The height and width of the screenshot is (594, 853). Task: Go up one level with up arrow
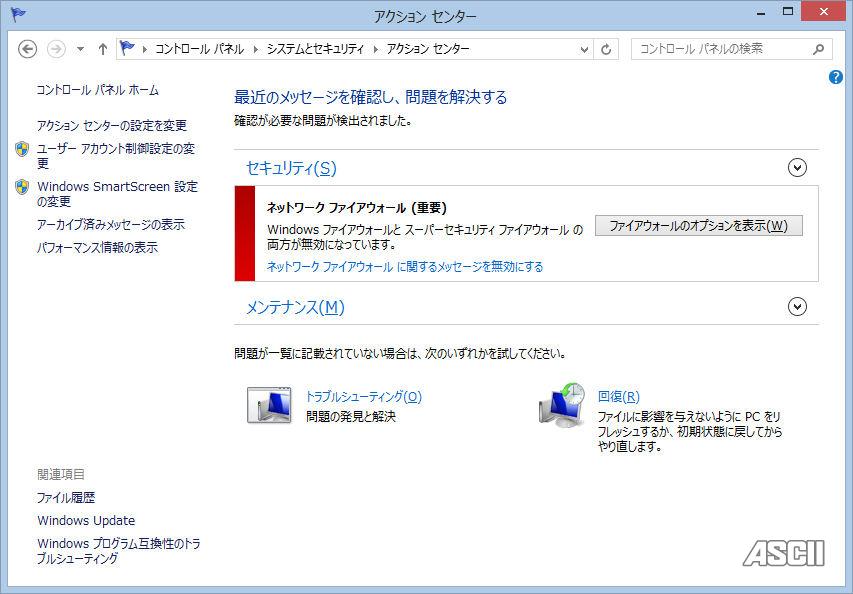(x=102, y=49)
